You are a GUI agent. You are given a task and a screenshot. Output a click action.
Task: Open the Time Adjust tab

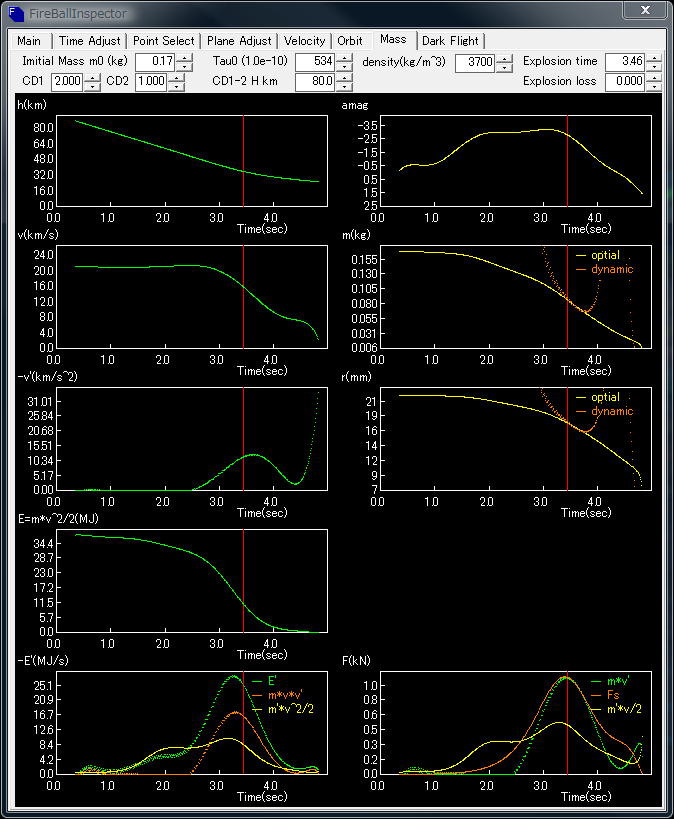89,41
